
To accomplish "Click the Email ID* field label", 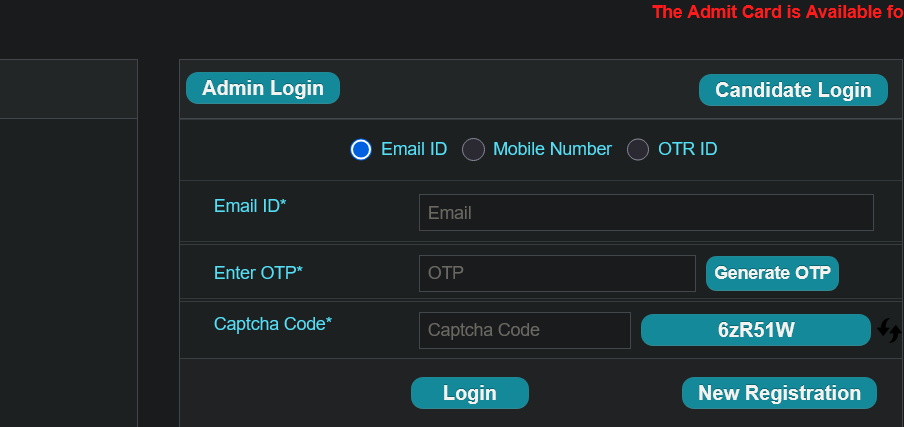I will (x=250, y=206).
